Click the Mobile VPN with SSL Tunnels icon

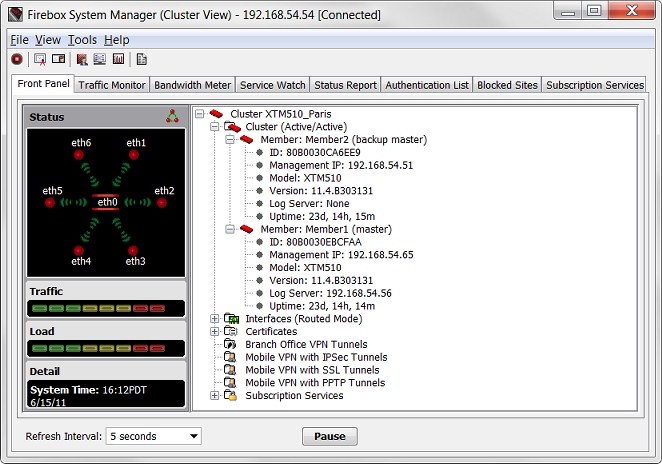click(230, 370)
